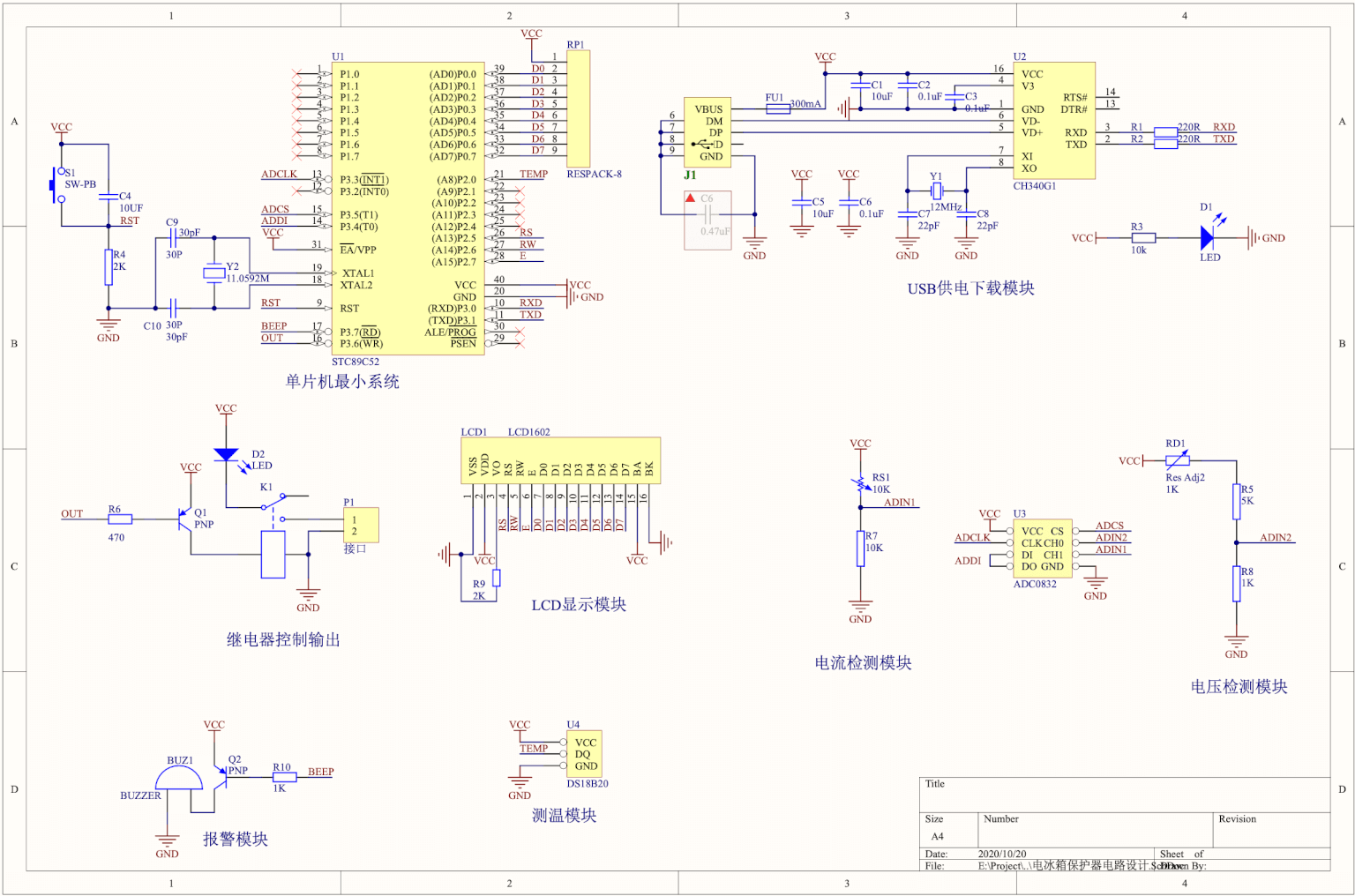The height and width of the screenshot is (896, 1355).
Task: Select capacitor C7 22pF symbol
Action: (x=907, y=213)
